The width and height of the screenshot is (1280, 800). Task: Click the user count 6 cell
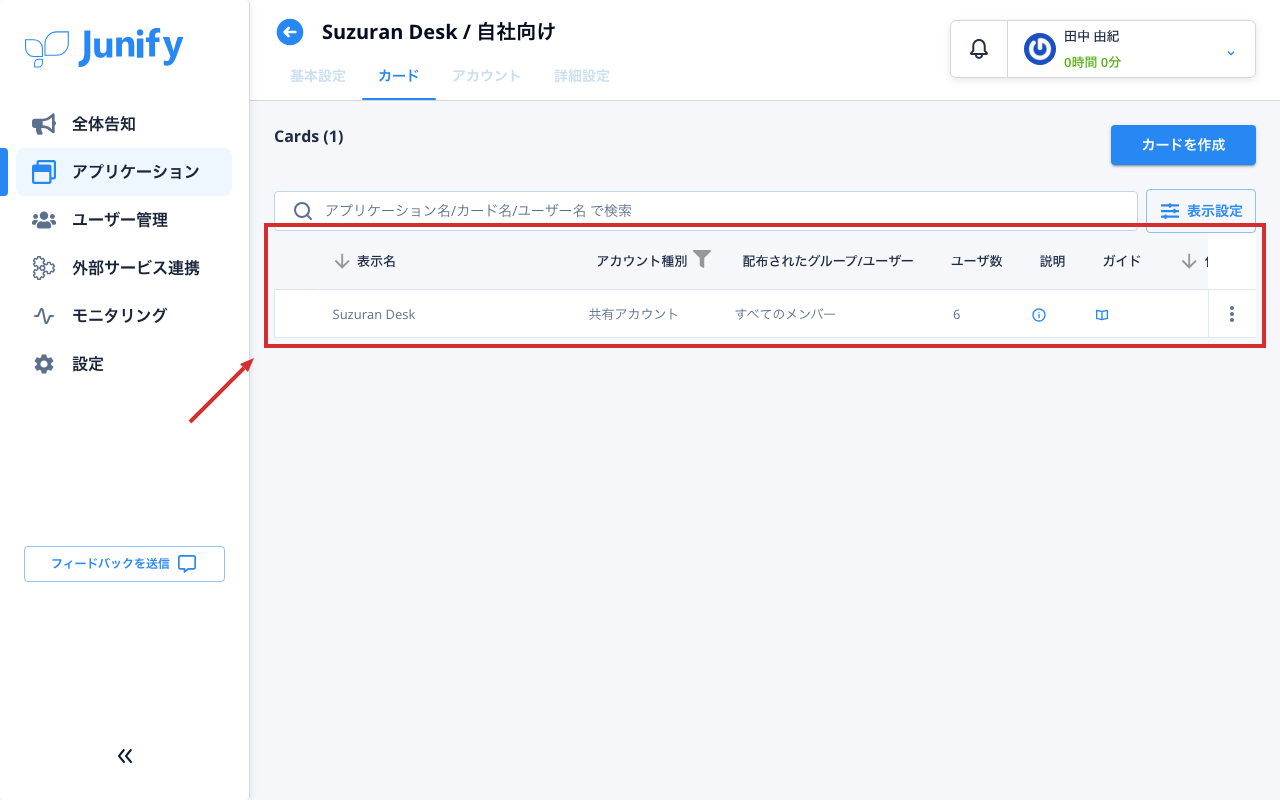957,314
